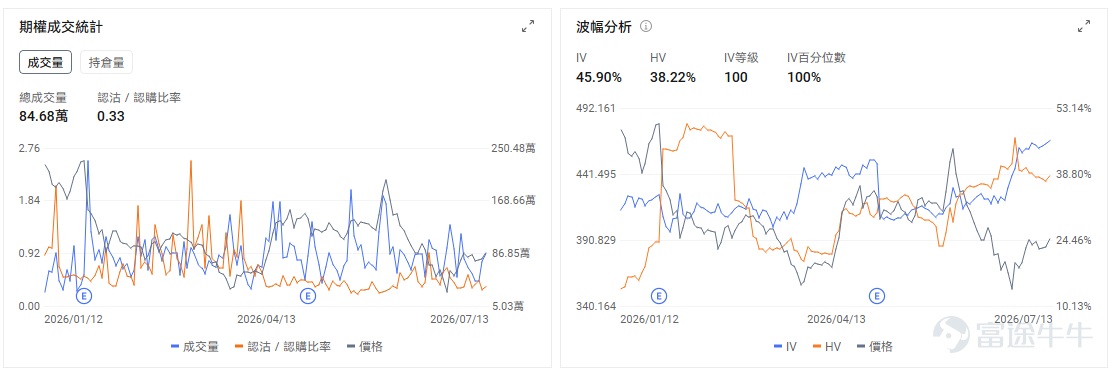Click the second earnings E marker in 波幅分析 chart
The height and width of the screenshot is (371, 1113).
pos(877,295)
